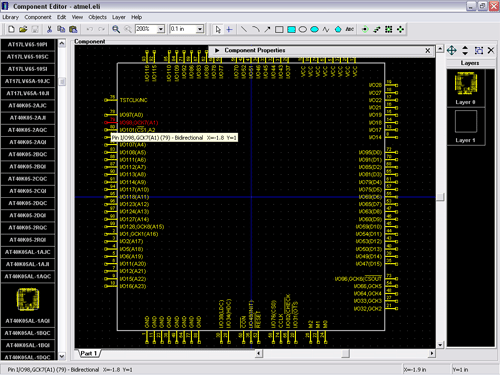Image resolution: width=500 pixels, height=375 pixels.
Task: Select AT17LV65-10PI in component list
Action: (x=28, y=45)
